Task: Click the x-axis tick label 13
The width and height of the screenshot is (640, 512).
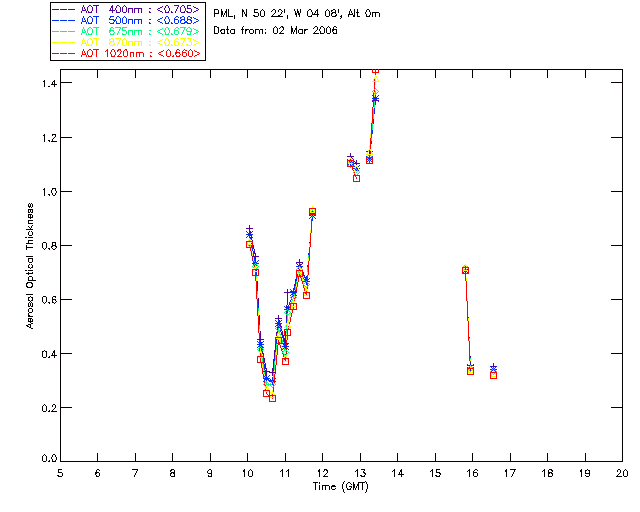Action: (x=360, y=474)
